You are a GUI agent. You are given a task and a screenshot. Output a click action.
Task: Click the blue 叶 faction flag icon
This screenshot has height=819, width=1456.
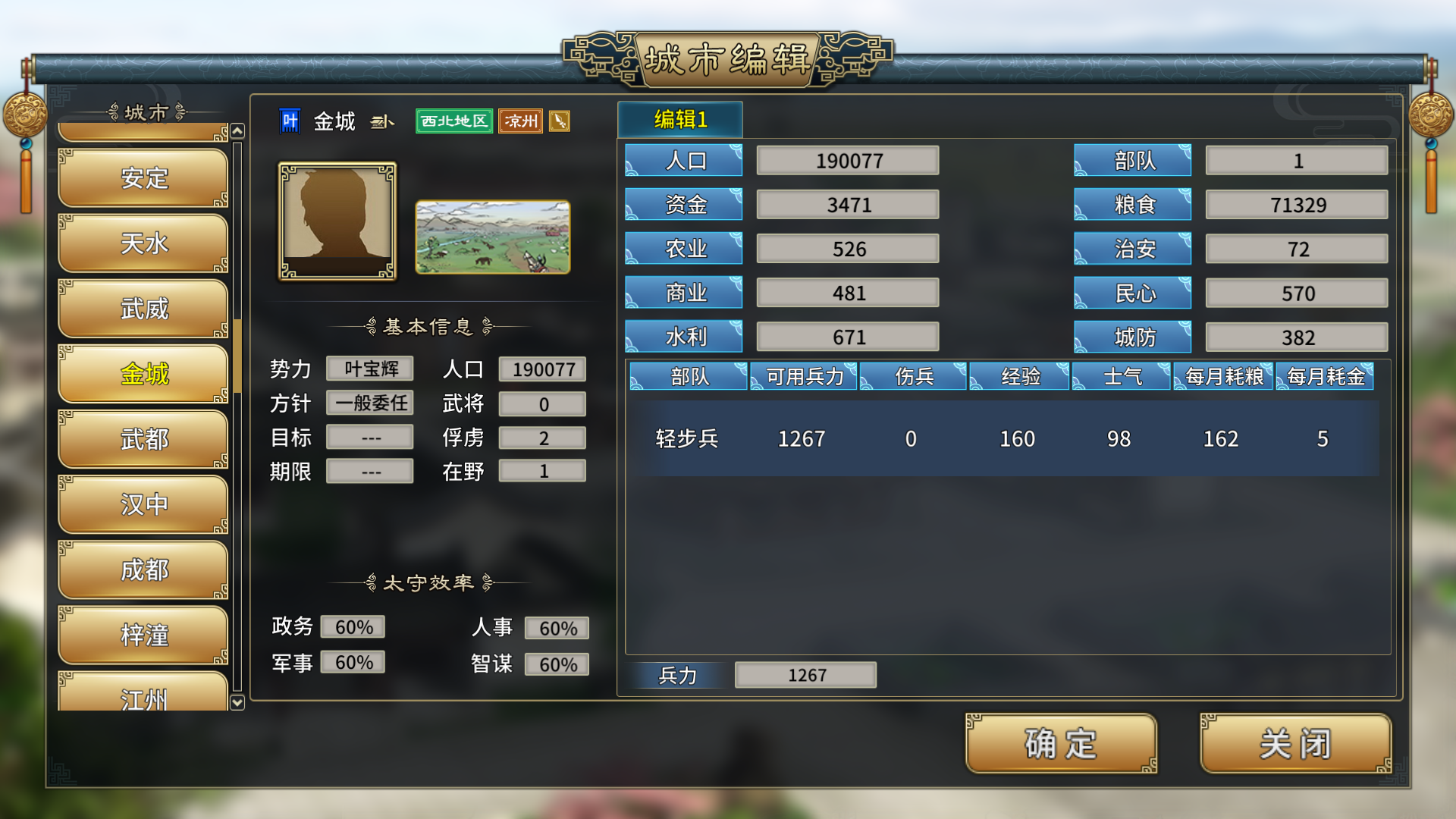pyautogui.click(x=290, y=121)
